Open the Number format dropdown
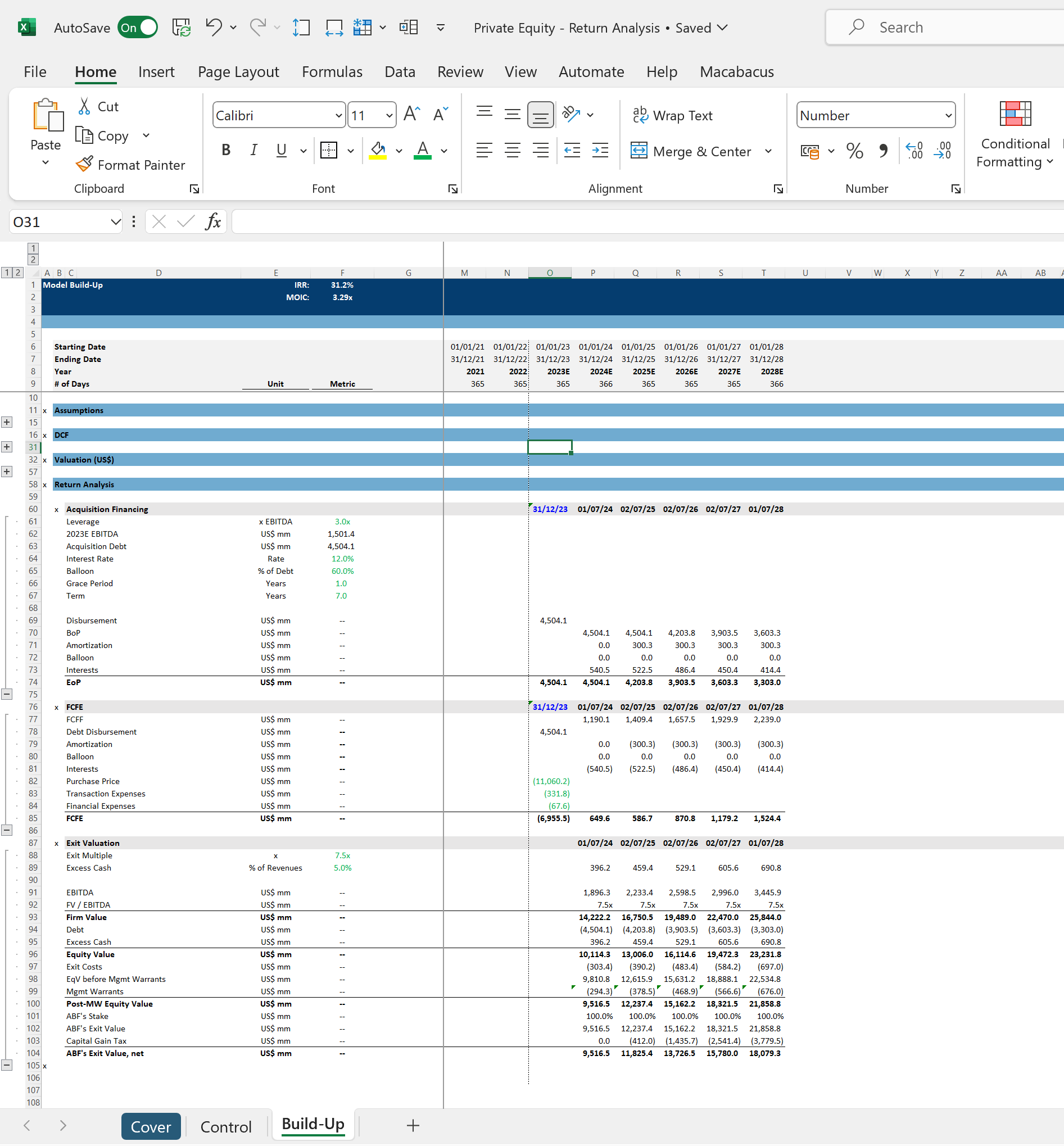 (x=948, y=116)
